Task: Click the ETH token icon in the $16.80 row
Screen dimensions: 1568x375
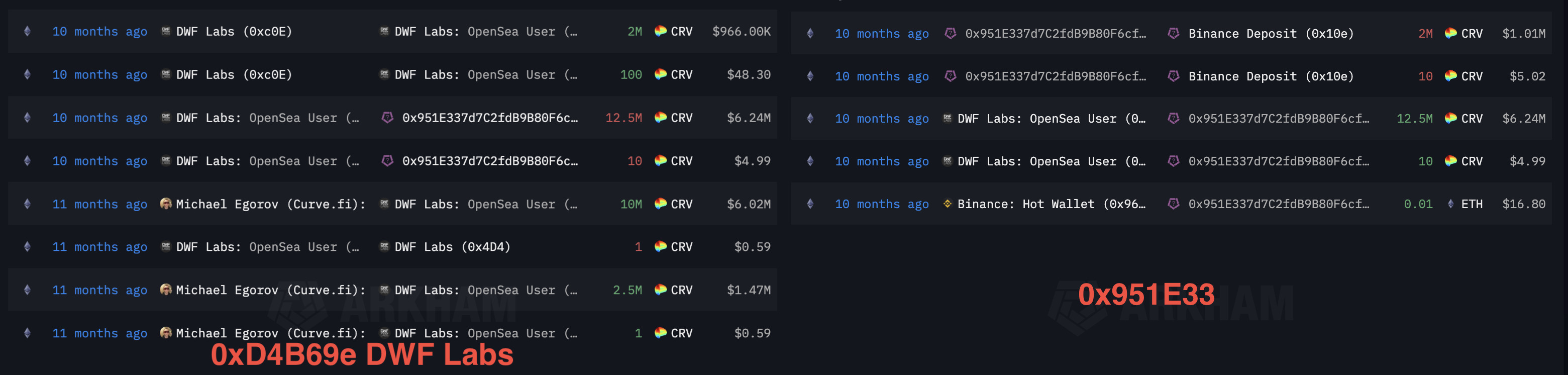Action: point(1450,204)
